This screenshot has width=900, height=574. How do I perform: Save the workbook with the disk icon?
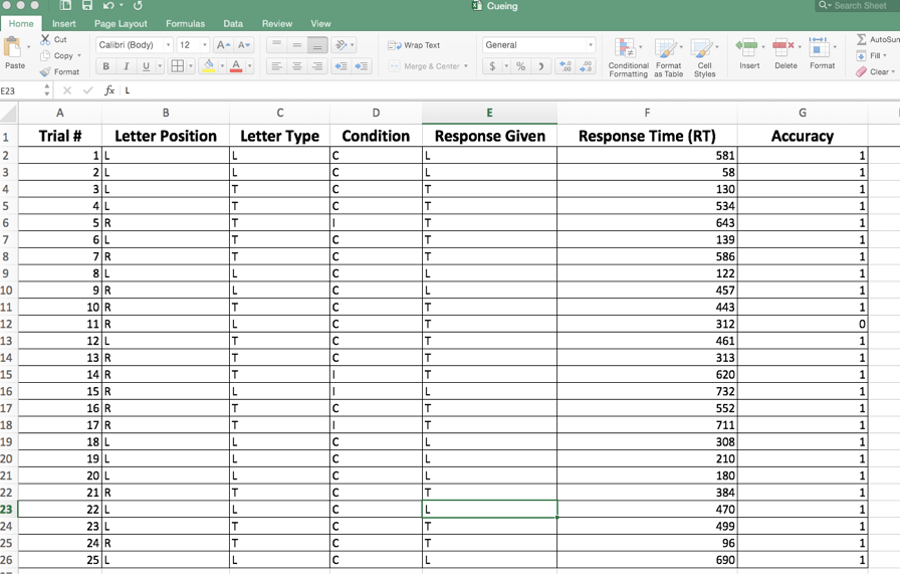[87, 6]
